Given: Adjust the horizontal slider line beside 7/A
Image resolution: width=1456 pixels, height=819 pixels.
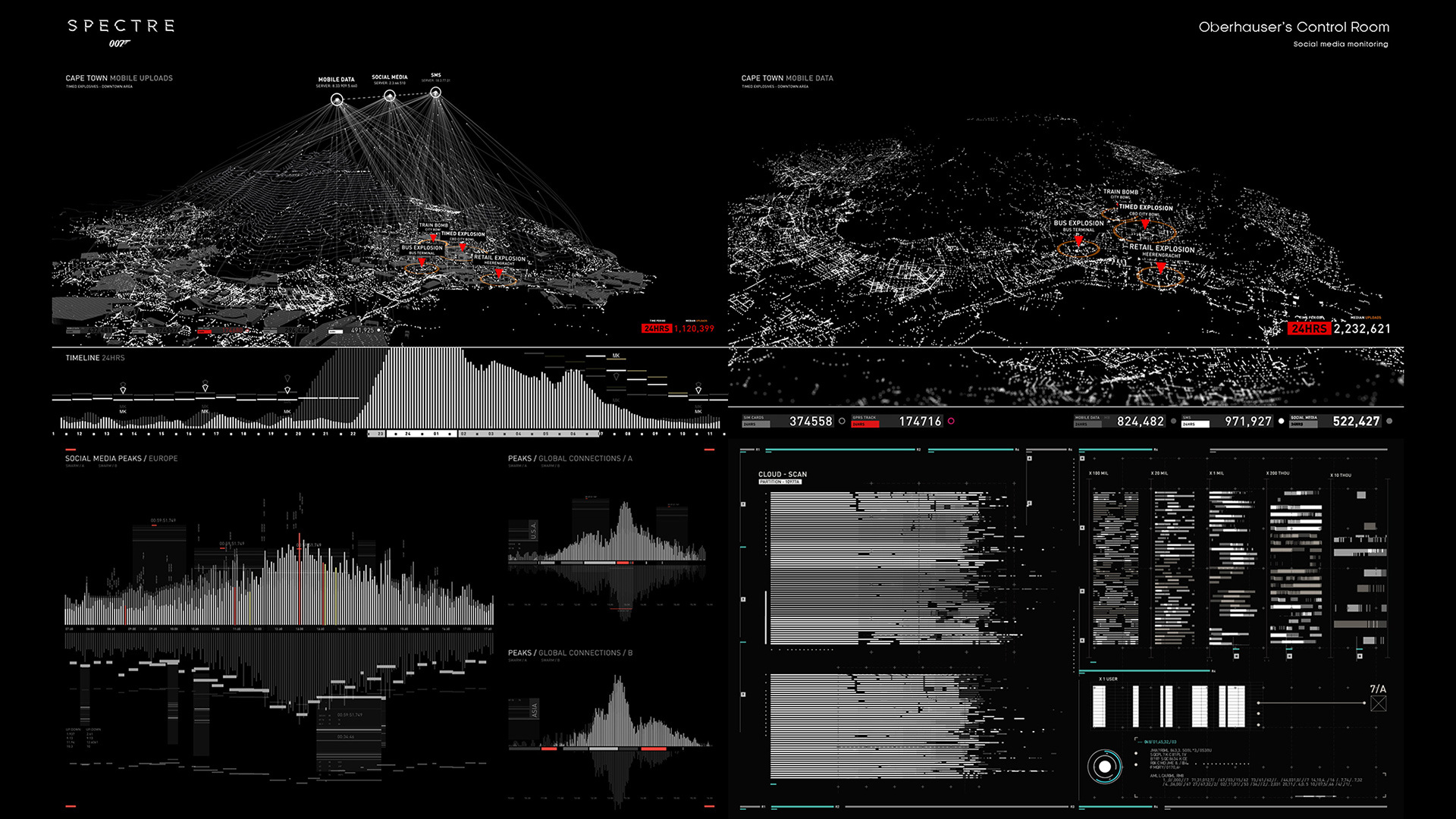Looking at the screenshot, I should point(1310,703).
